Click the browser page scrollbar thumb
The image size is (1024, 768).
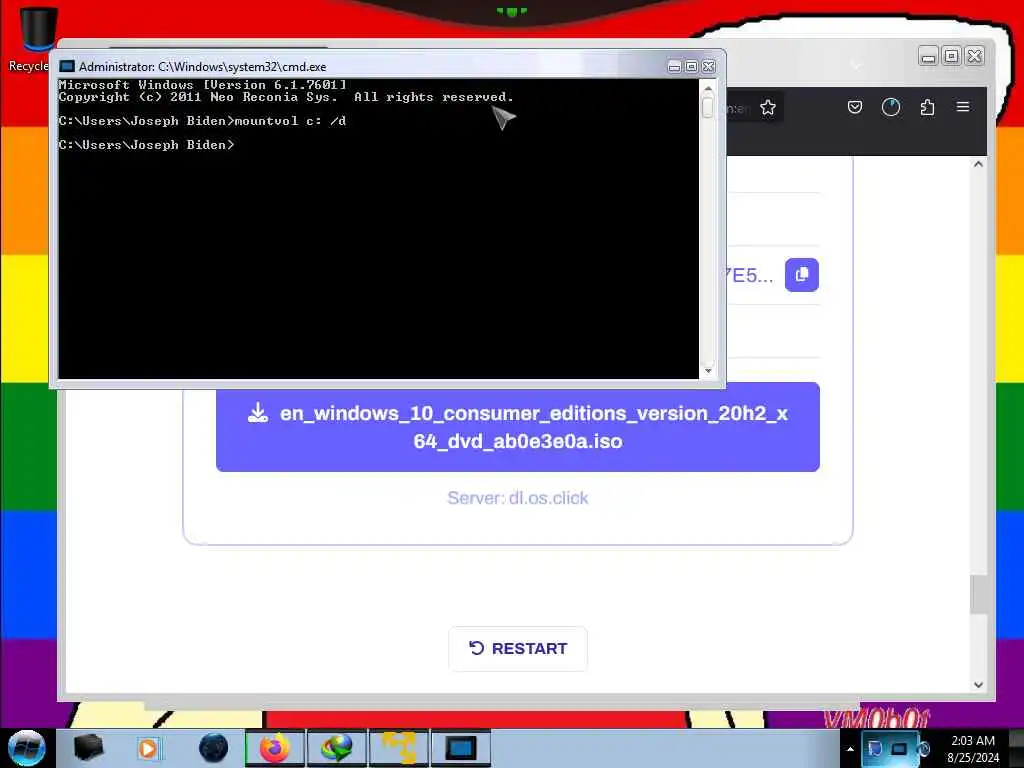978,594
